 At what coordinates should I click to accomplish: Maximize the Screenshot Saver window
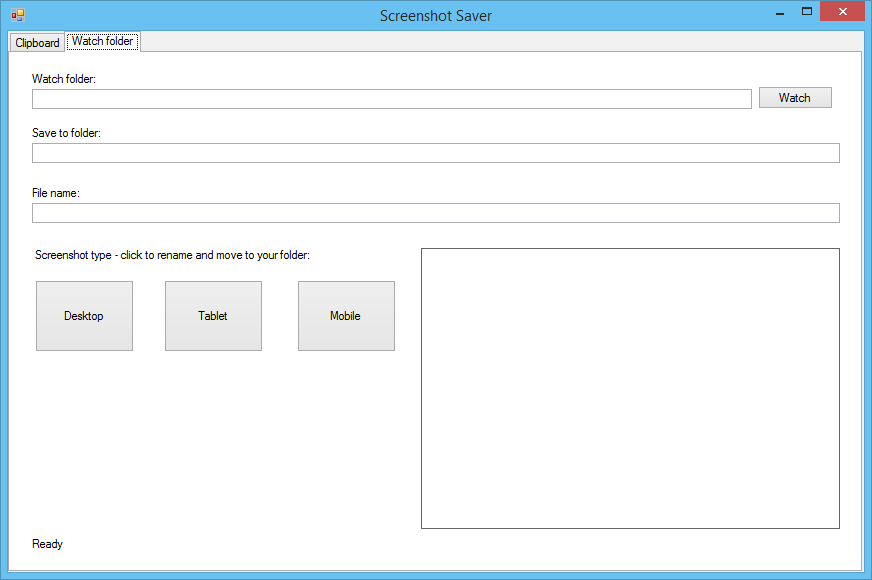[x=806, y=12]
